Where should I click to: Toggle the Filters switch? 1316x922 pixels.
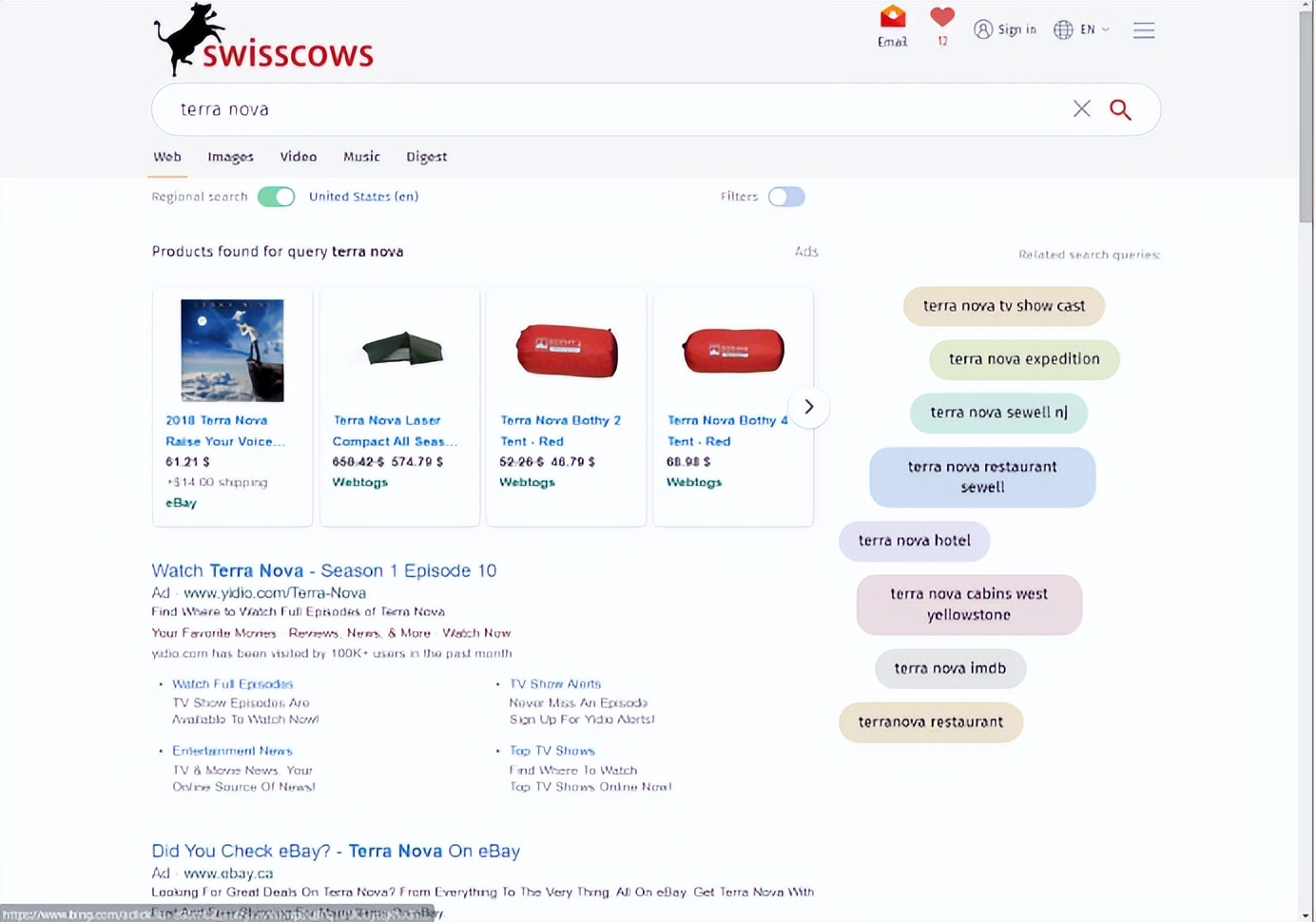click(786, 197)
